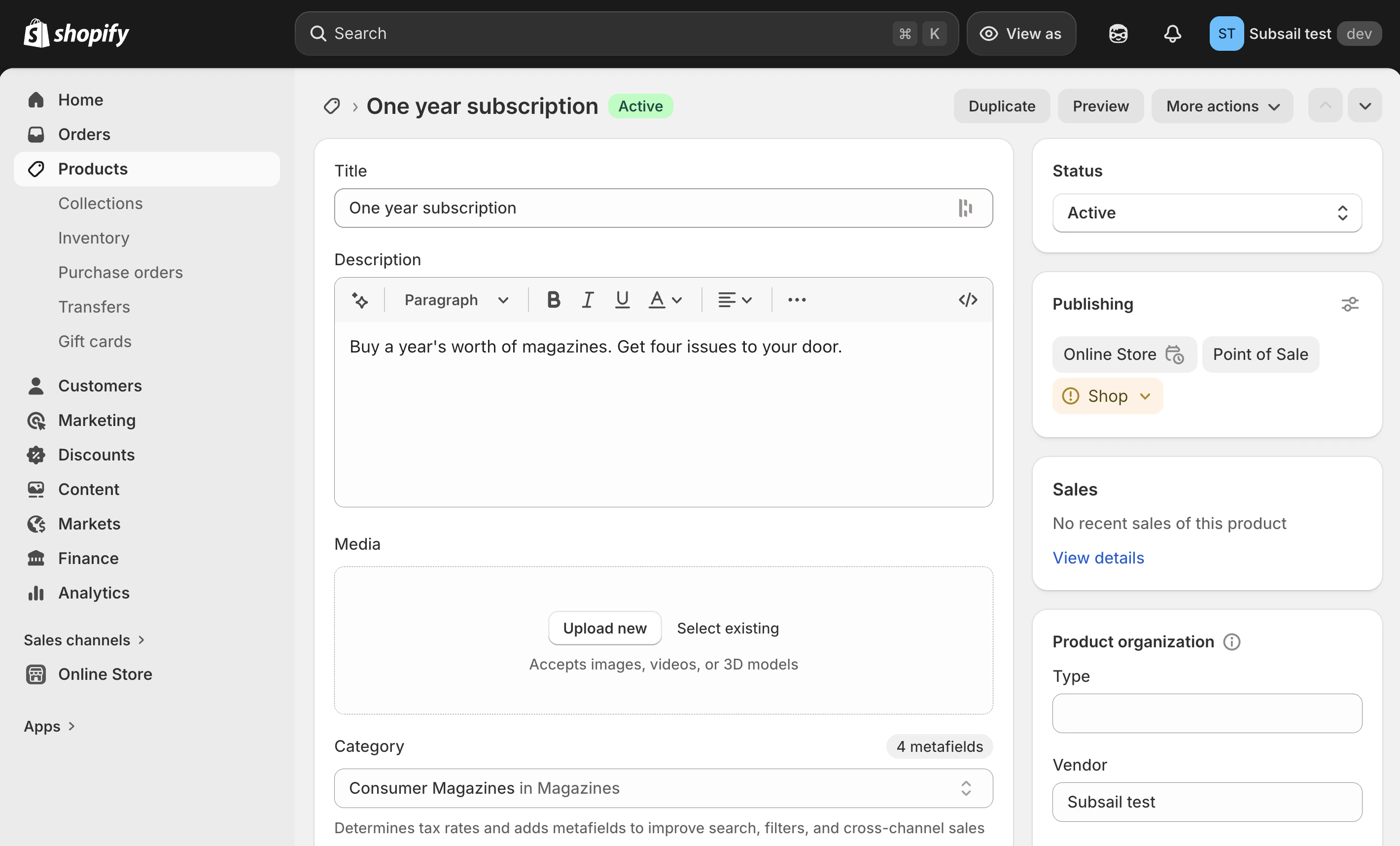This screenshot has height=846, width=1400.
Task: Click the notifications bell icon
Action: [x=1172, y=34]
